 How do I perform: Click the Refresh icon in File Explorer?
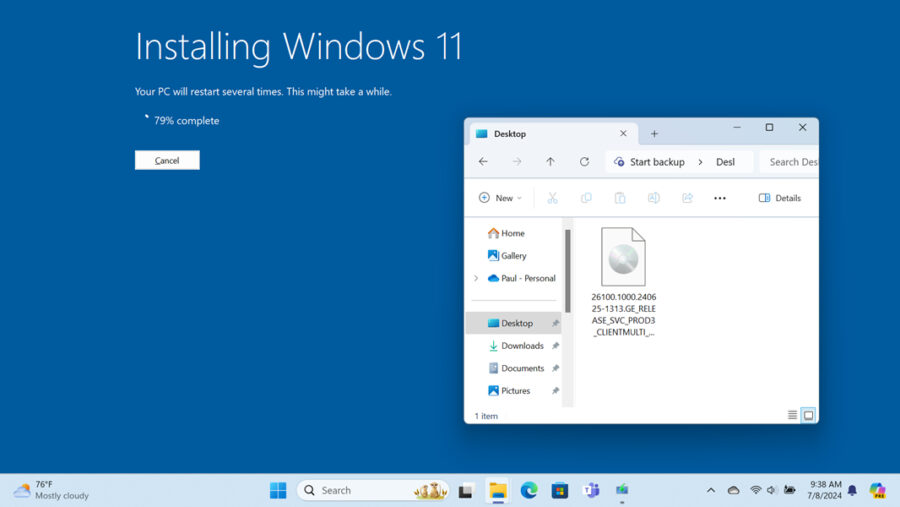pos(584,162)
